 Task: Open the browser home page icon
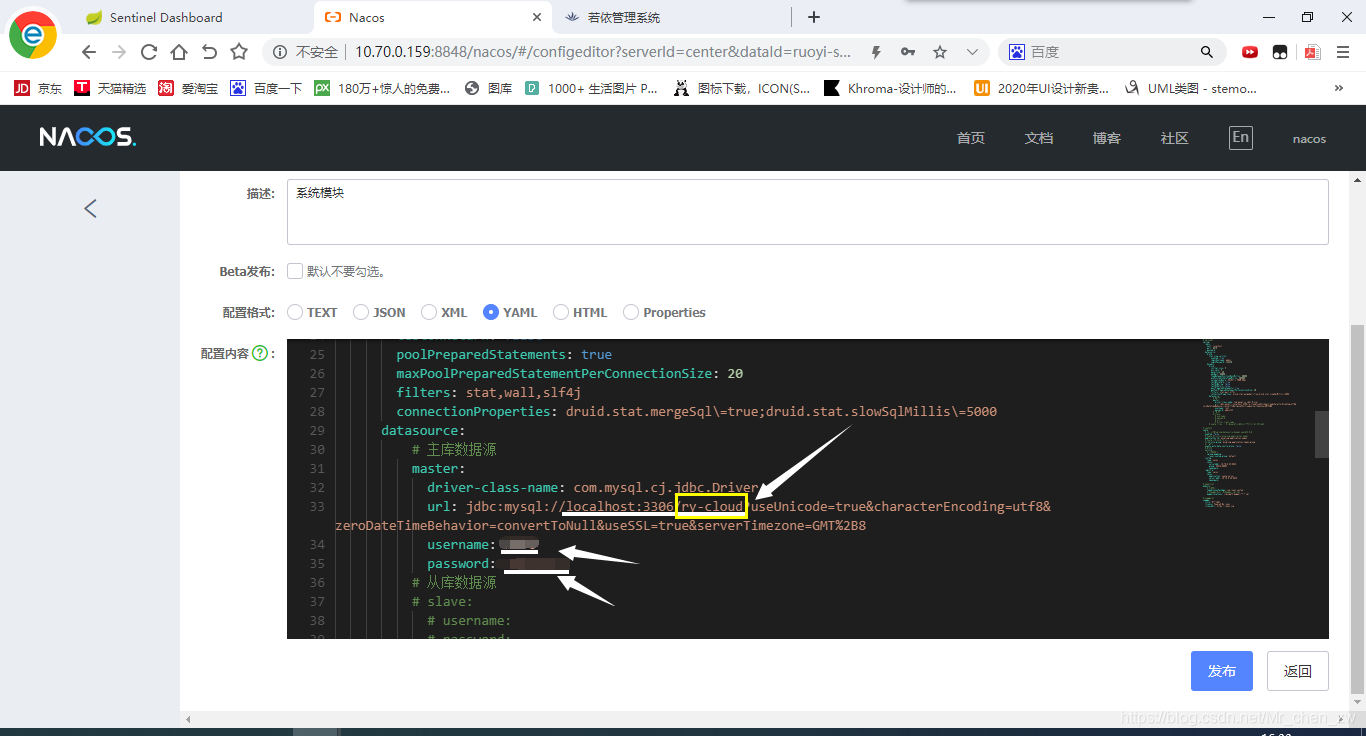(179, 52)
